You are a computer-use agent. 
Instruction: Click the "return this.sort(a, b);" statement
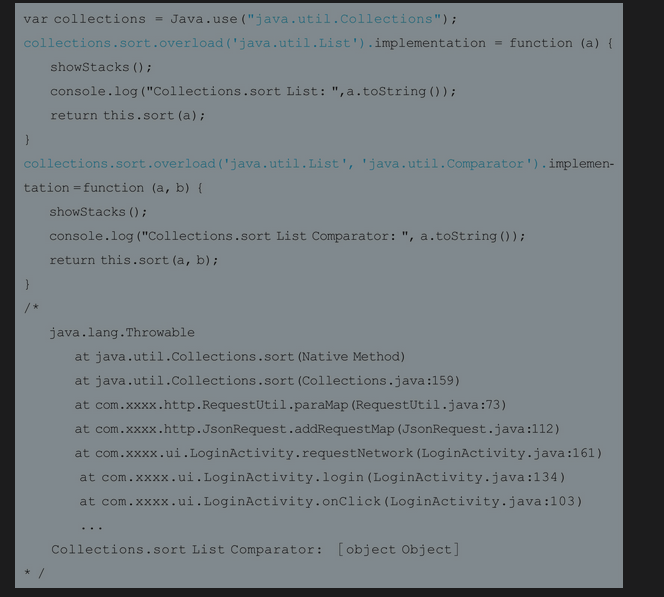click(x=133, y=260)
